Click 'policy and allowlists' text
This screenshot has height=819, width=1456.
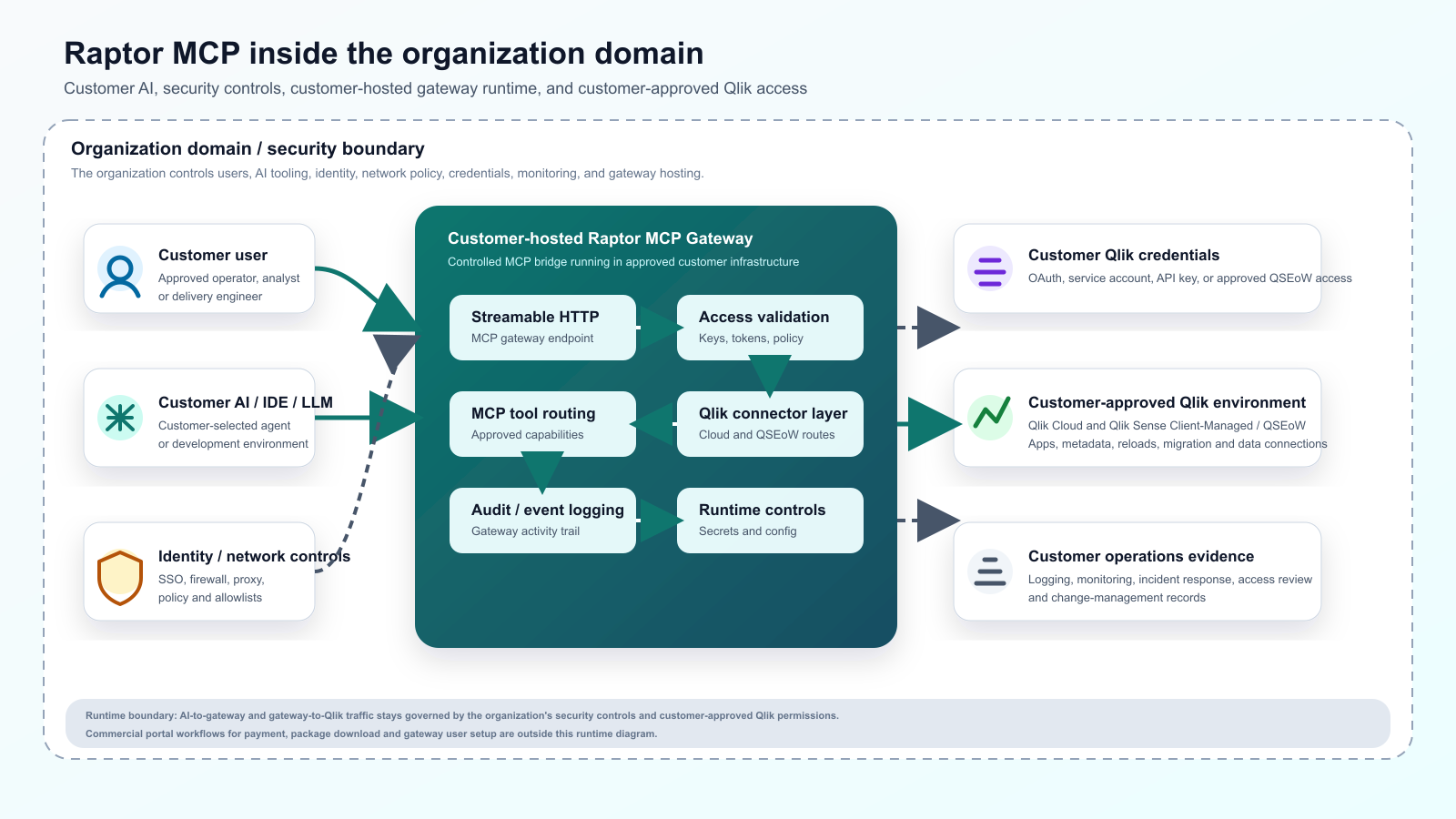210,598
